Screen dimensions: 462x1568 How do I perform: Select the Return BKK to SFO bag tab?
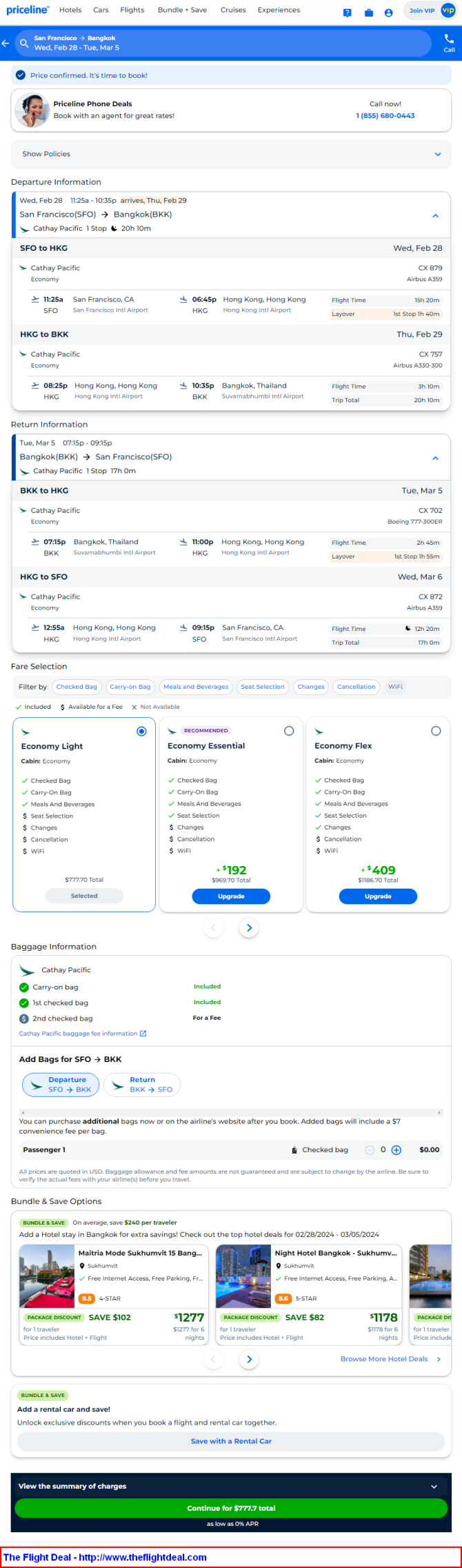142,1085
